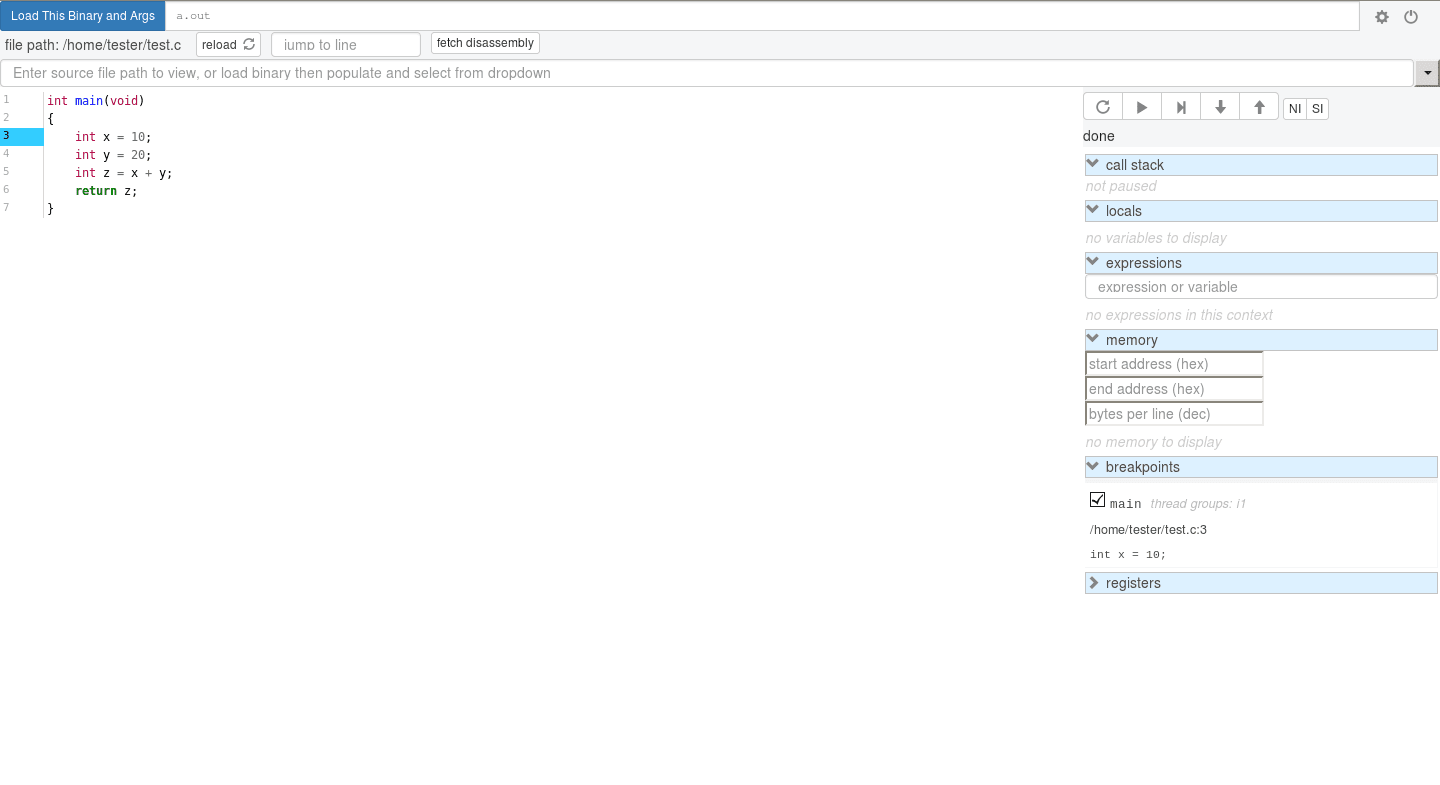The image size is (1440, 785).
Task: Open the gdbgui settings gear
Action: (x=1382, y=17)
